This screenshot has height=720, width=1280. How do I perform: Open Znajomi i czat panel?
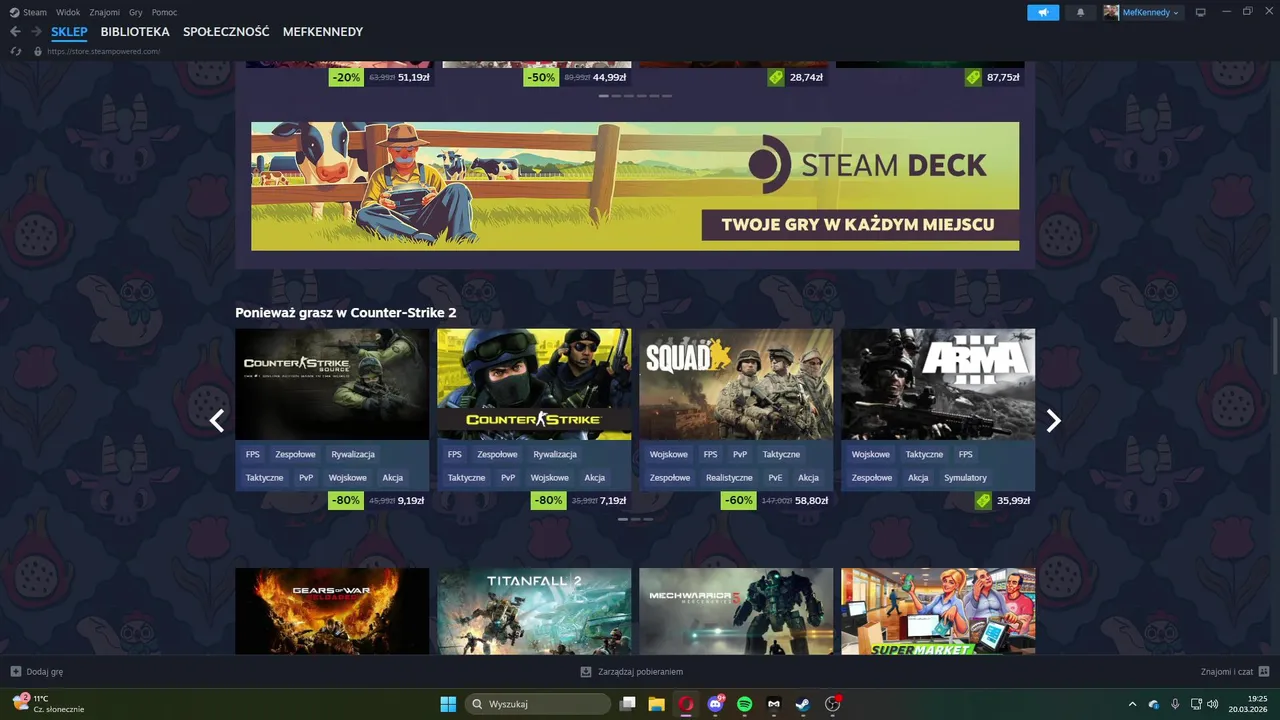tap(1235, 672)
